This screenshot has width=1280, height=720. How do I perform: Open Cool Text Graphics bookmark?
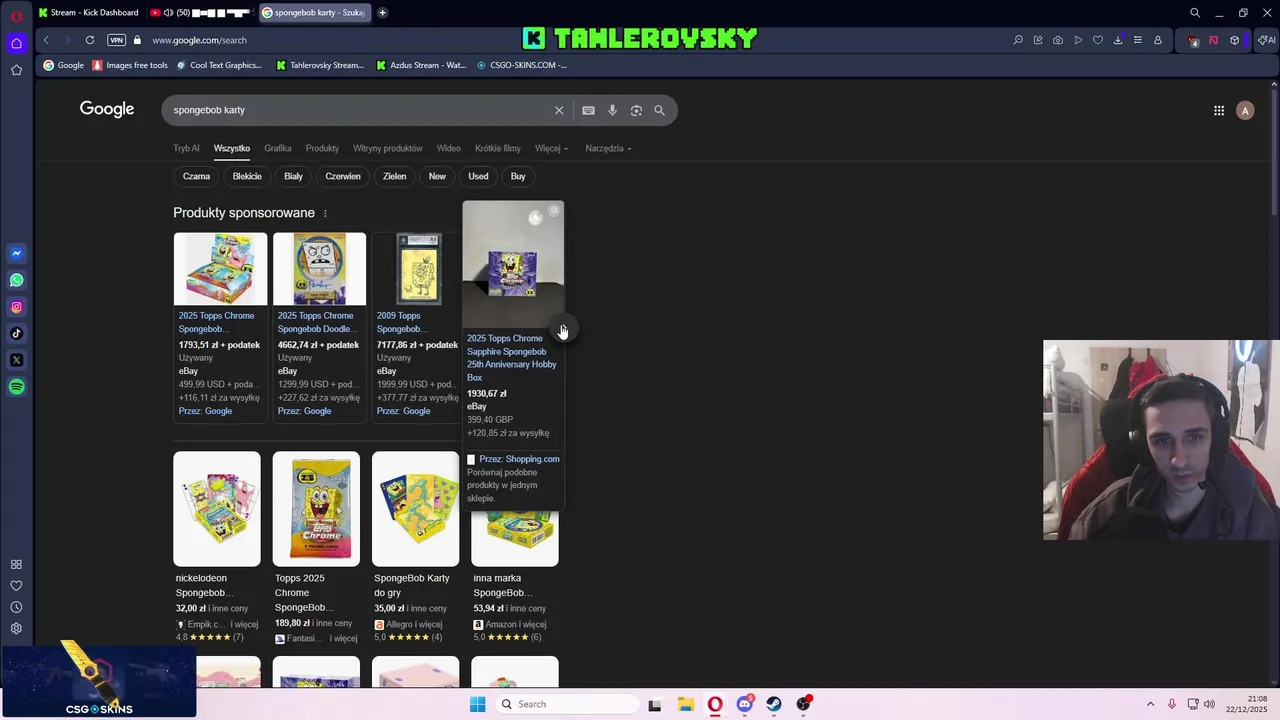point(218,65)
